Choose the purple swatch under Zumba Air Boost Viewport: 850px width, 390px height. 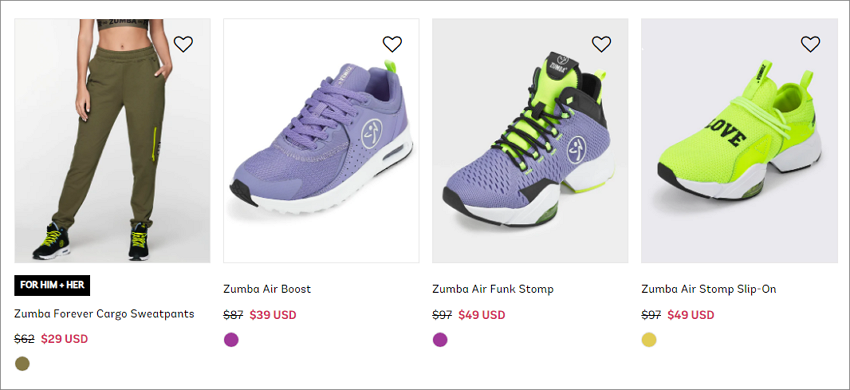click(231, 340)
